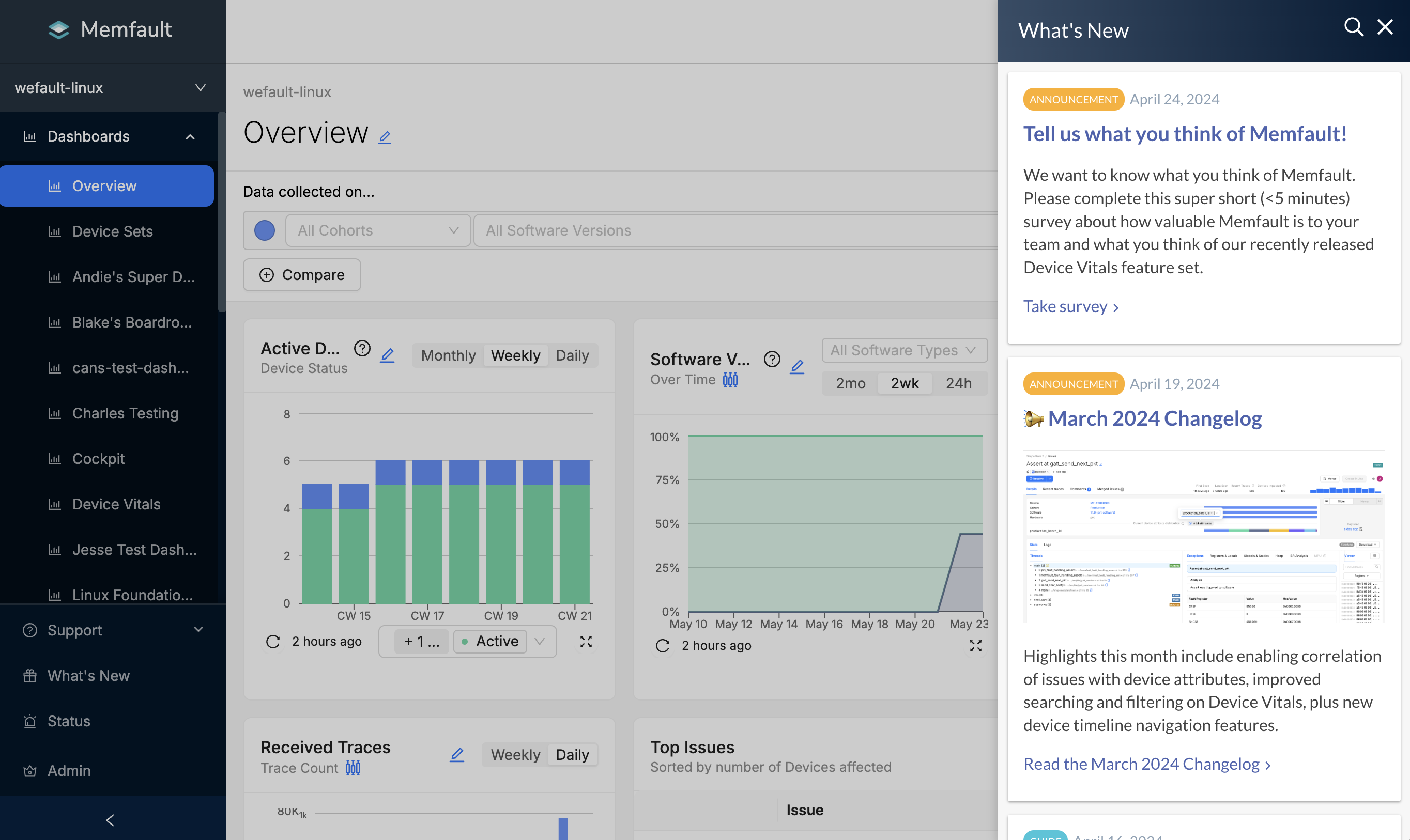This screenshot has height=840, width=1410.
Task: Edit the Overview dashboard title pencil icon
Action: pyautogui.click(x=385, y=137)
